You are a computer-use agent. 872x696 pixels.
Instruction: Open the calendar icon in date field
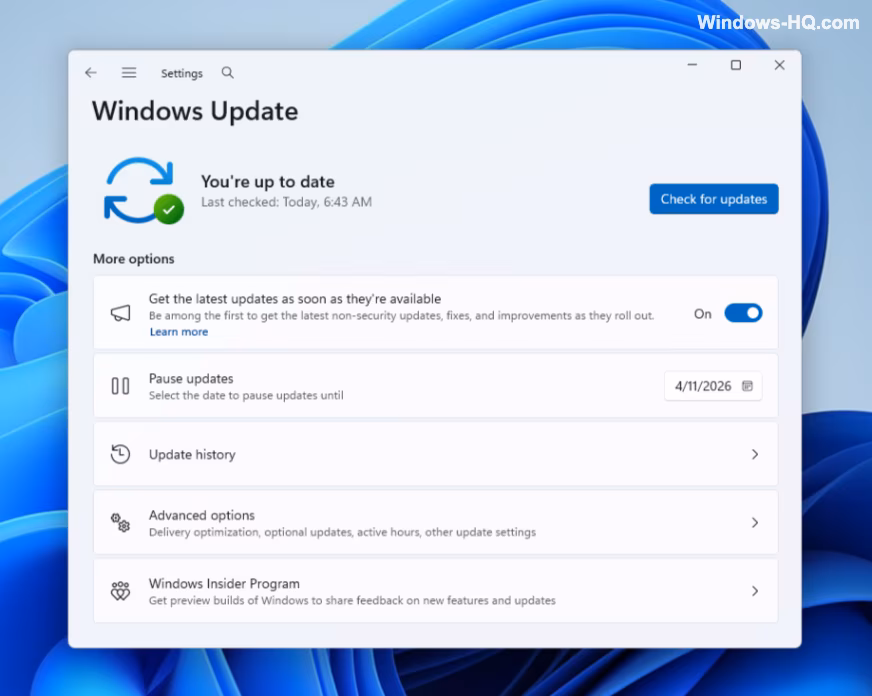click(747, 386)
